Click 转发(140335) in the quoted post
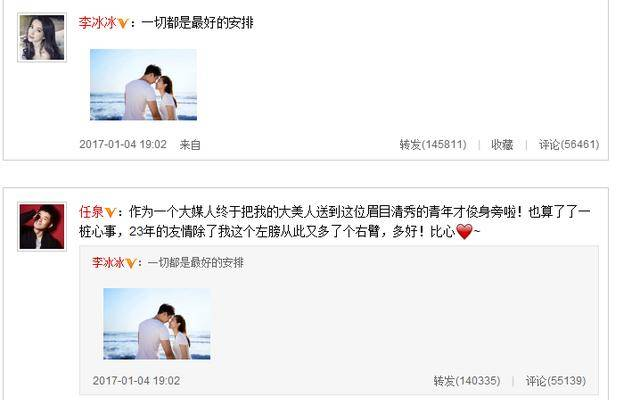The height and width of the screenshot is (400, 640). [467, 381]
